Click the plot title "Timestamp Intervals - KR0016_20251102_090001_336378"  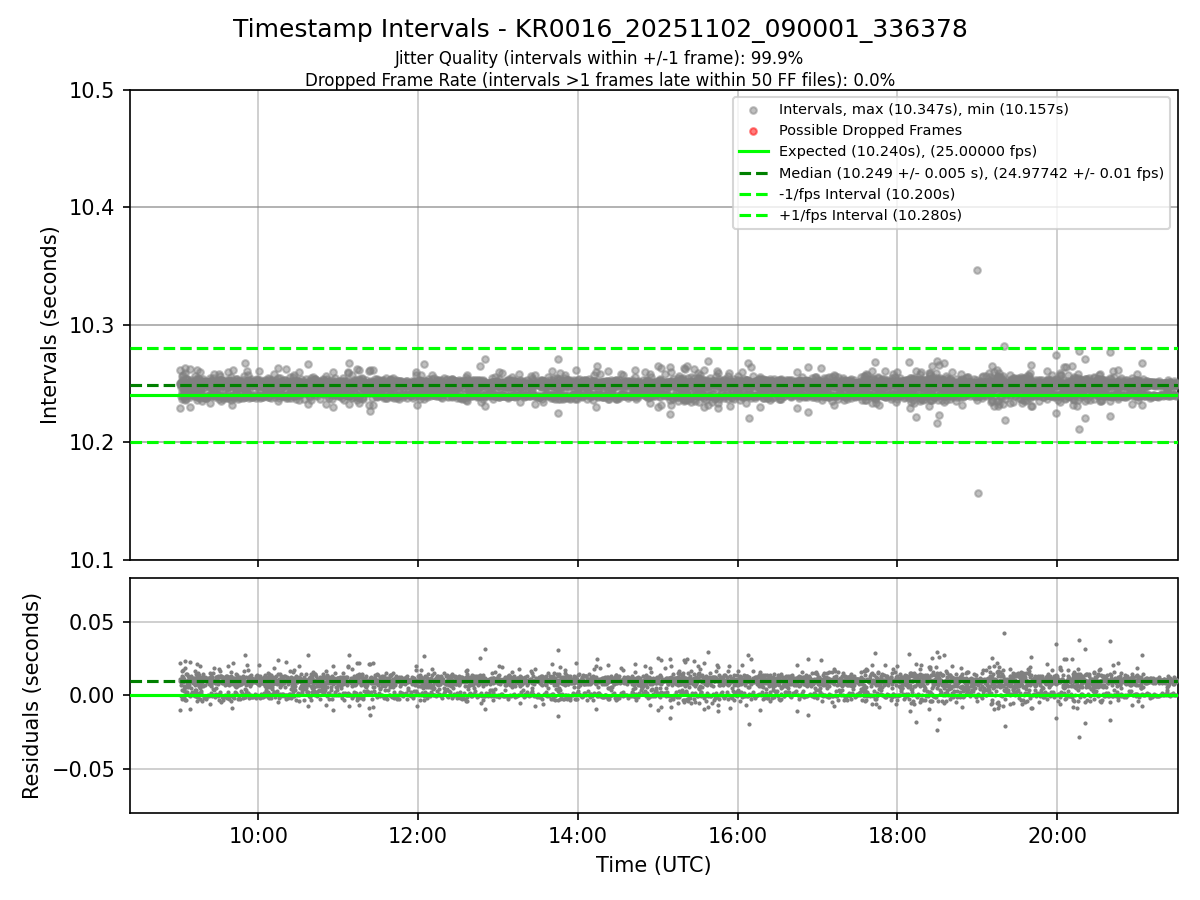click(600, 29)
